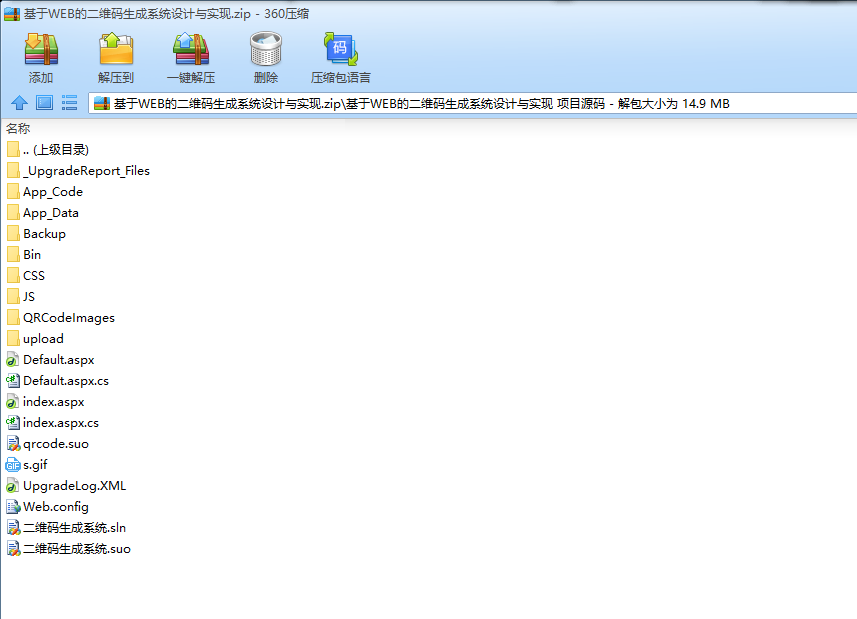The image size is (857, 619).
Task: Click the 添加 (Add) toolbar icon
Action: [x=41, y=49]
